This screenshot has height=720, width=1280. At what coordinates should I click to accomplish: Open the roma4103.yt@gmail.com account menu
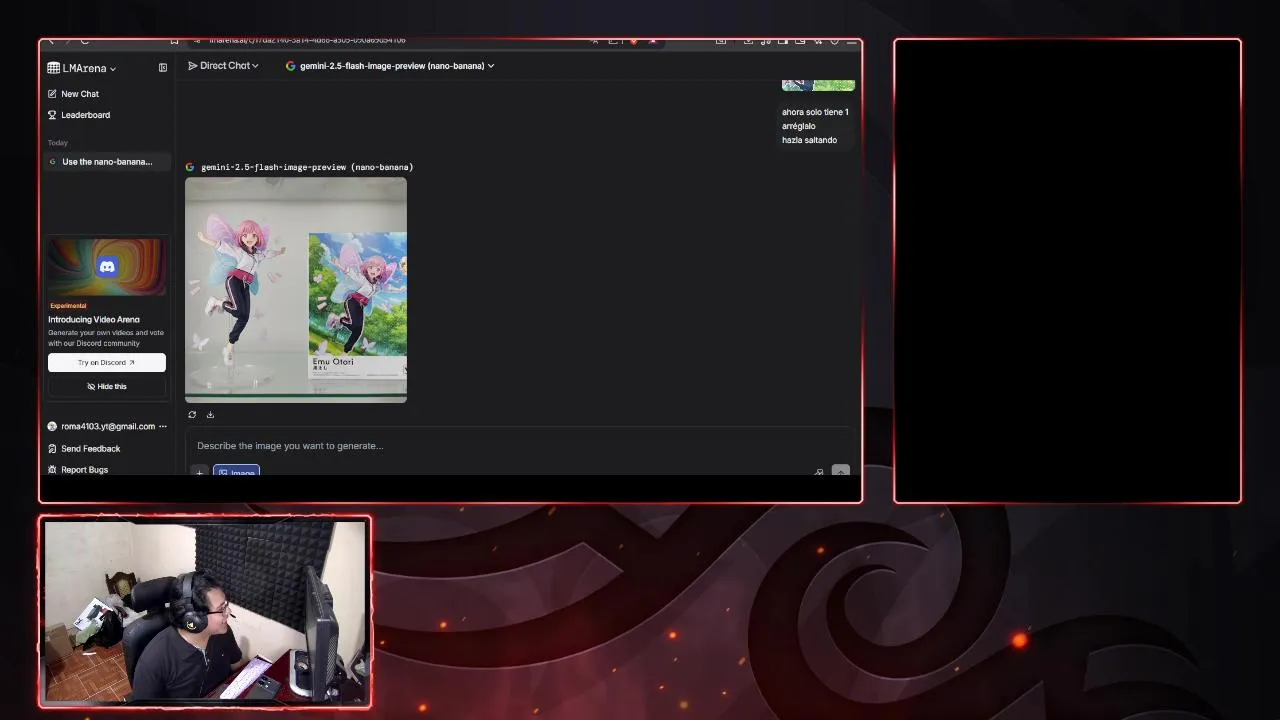click(x=107, y=426)
